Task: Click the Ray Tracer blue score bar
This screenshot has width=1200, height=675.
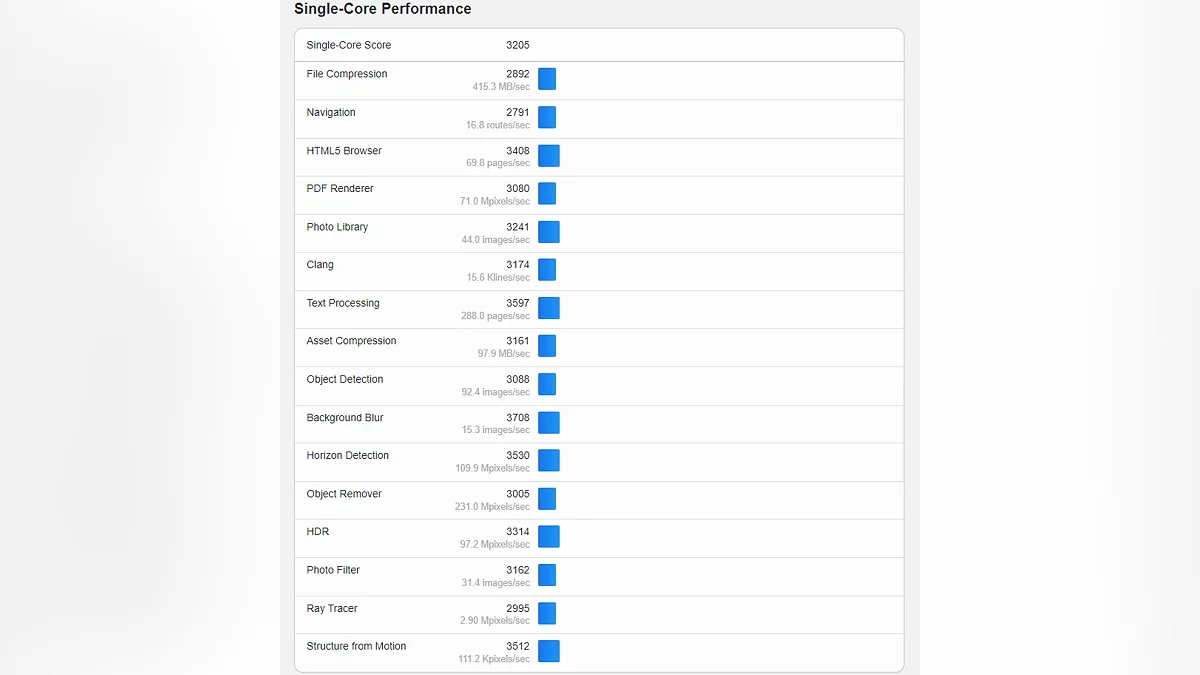Action: click(547, 613)
